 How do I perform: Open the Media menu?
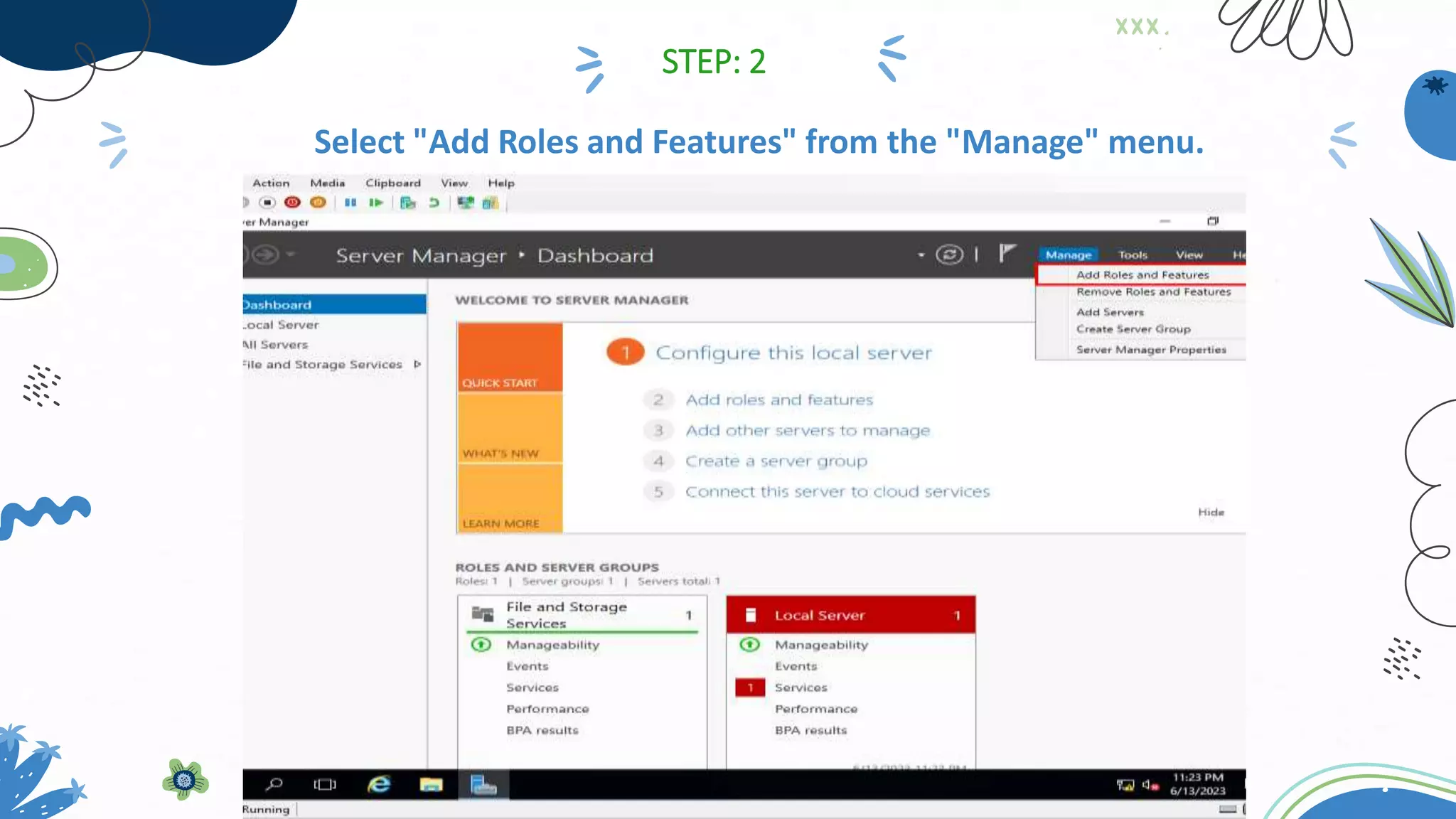(x=327, y=183)
